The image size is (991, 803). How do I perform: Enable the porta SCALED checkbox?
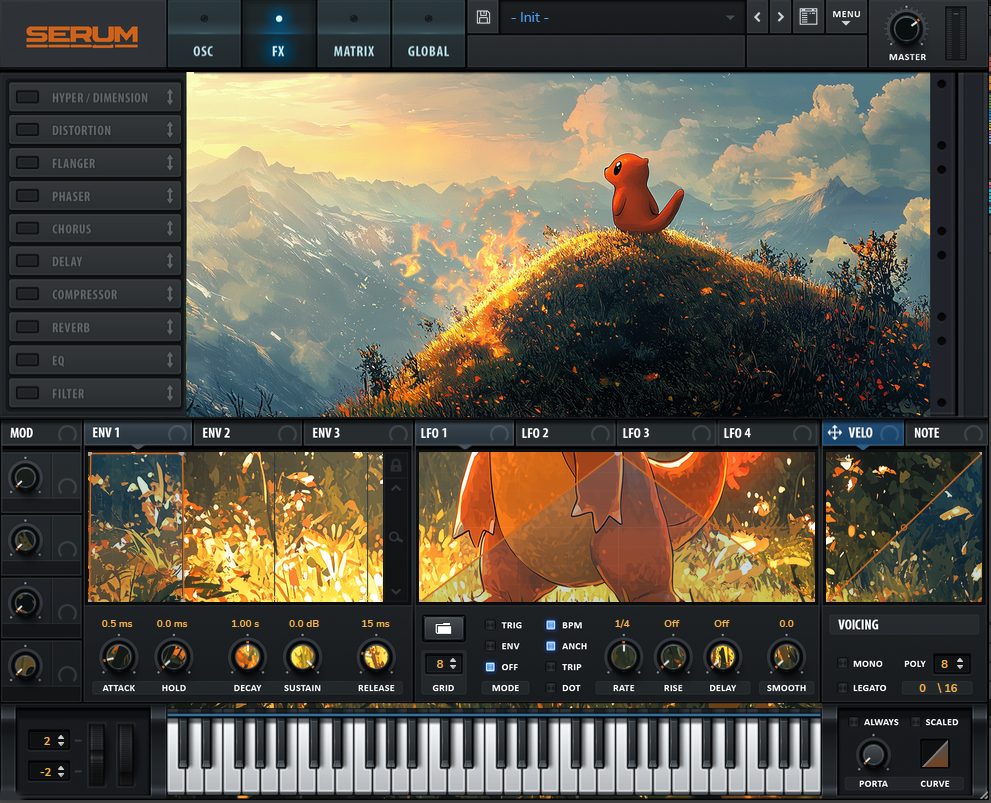click(x=915, y=721)
